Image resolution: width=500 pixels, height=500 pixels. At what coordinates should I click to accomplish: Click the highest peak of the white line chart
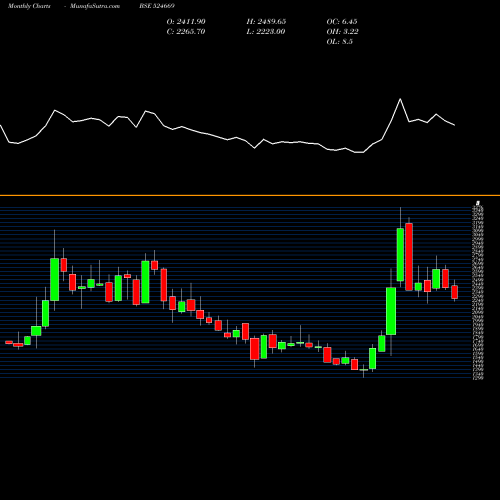pos(400,99)
